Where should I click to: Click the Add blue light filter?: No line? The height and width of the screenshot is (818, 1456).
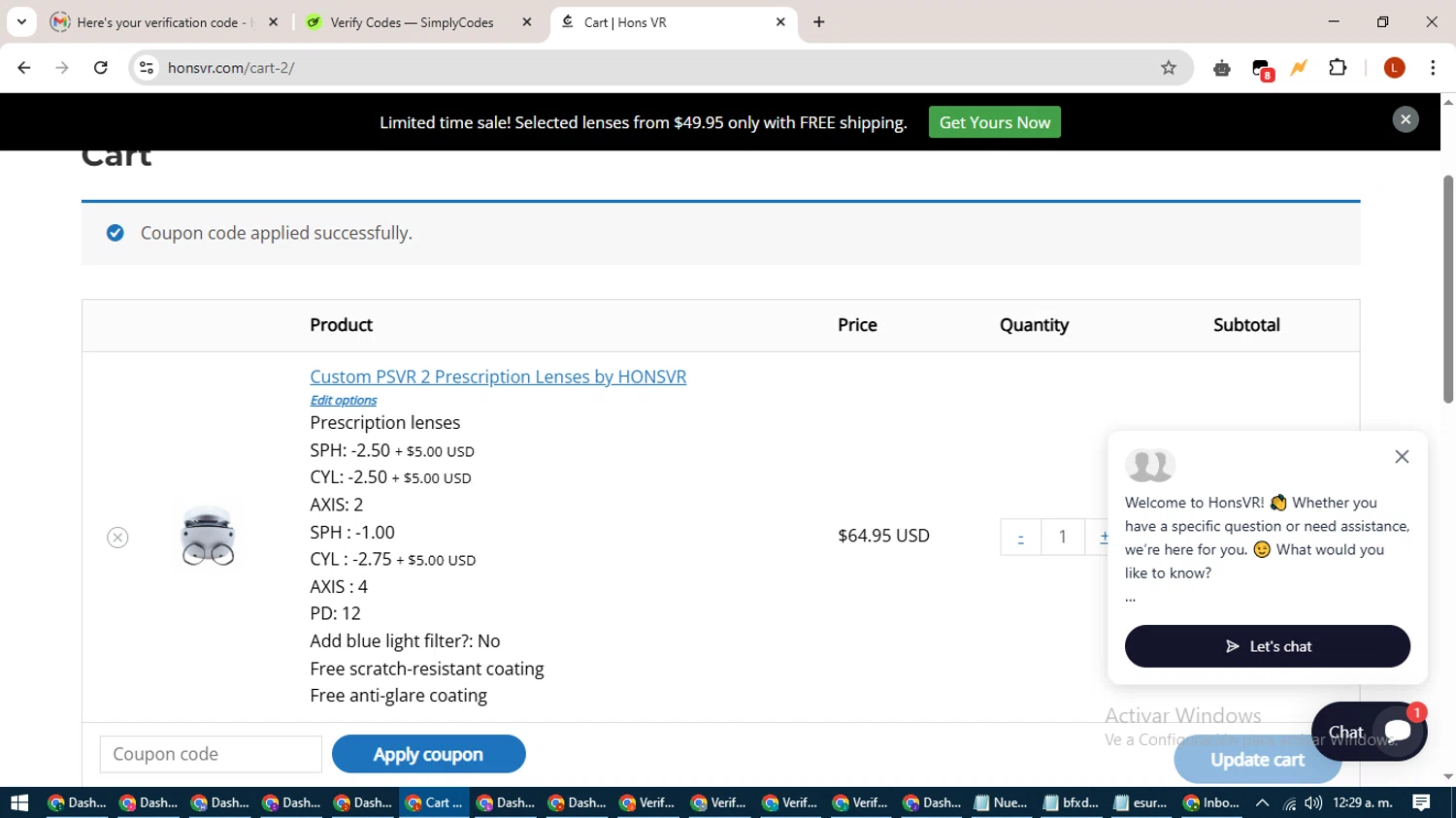(405, 641)
